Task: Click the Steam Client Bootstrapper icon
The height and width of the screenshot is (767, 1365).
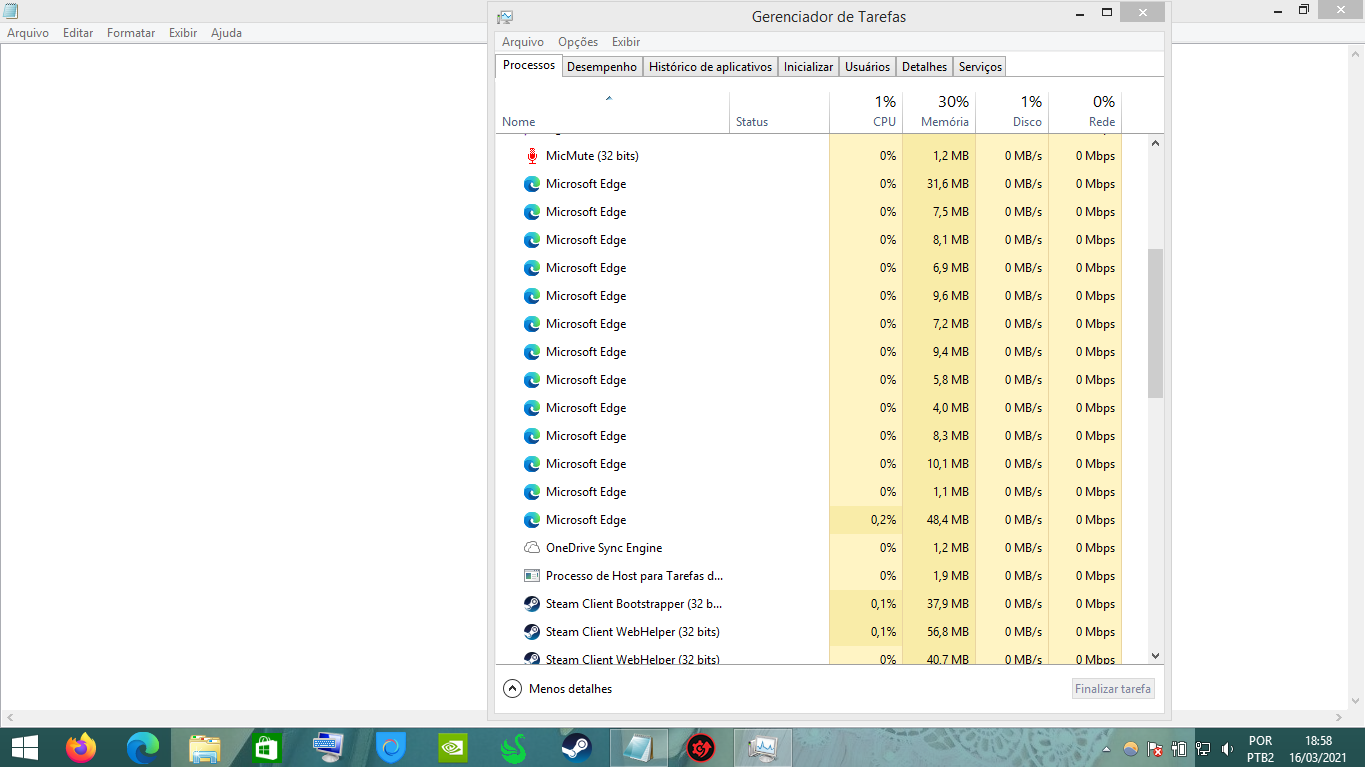Action: click(532, 604)
